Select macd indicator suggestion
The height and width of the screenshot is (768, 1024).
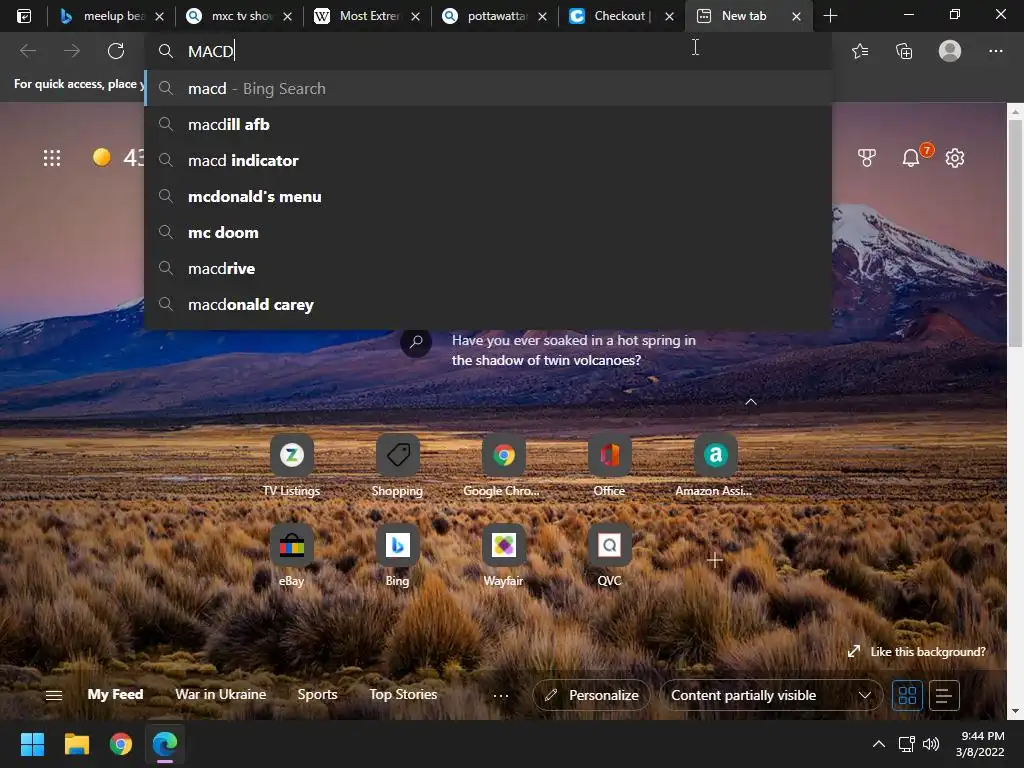point(488,160)
